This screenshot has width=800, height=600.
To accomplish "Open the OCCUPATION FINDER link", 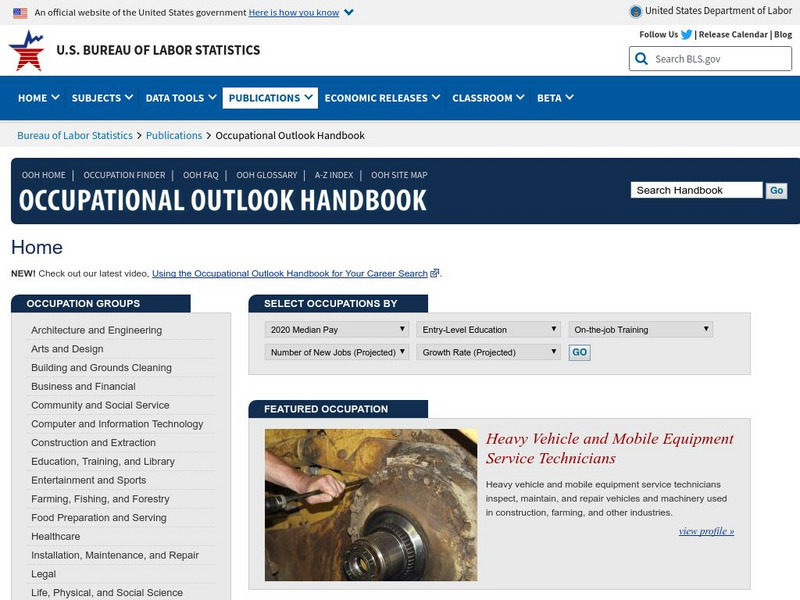I will coord(124,175).
